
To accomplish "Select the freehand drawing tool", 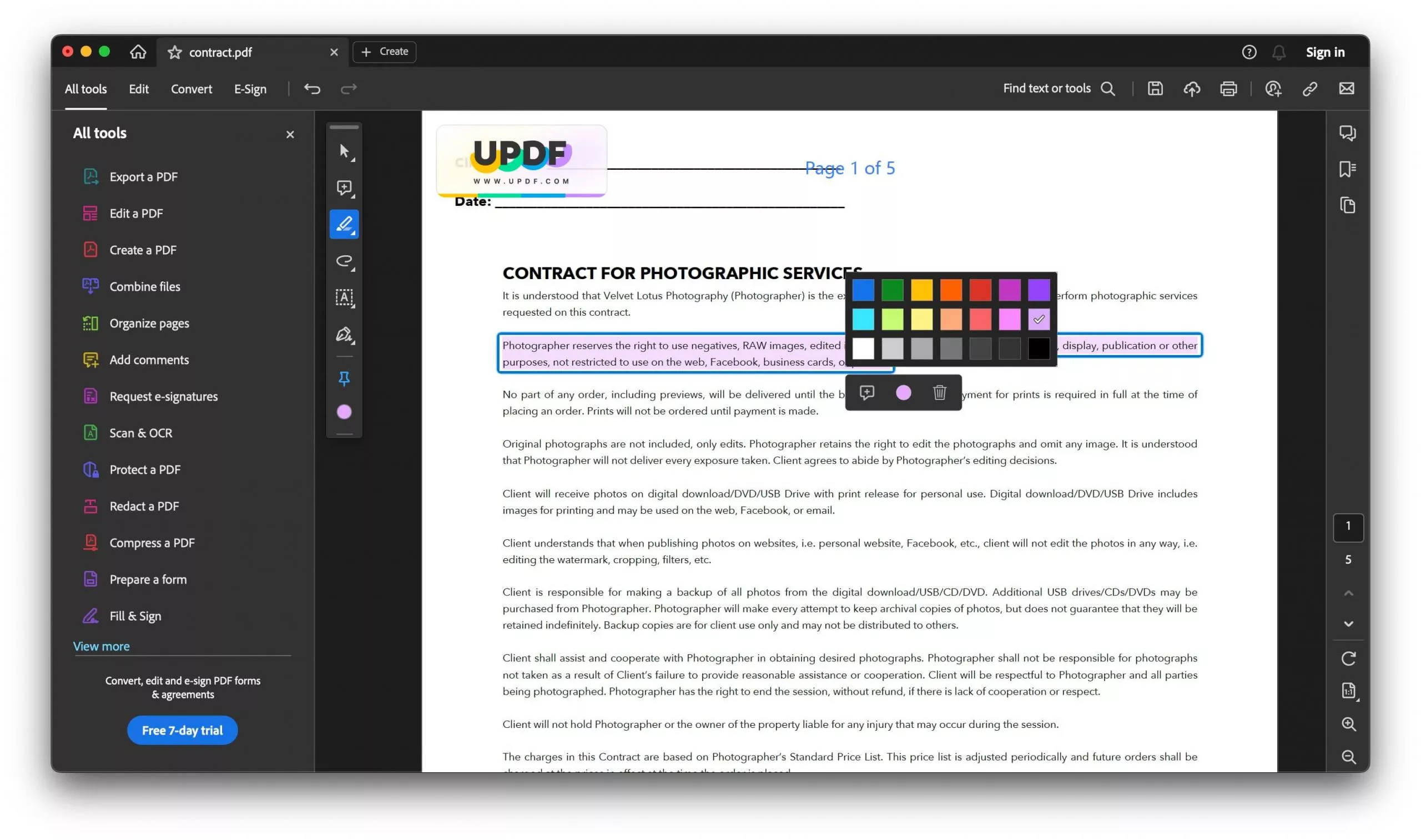I will click(344, 261).
